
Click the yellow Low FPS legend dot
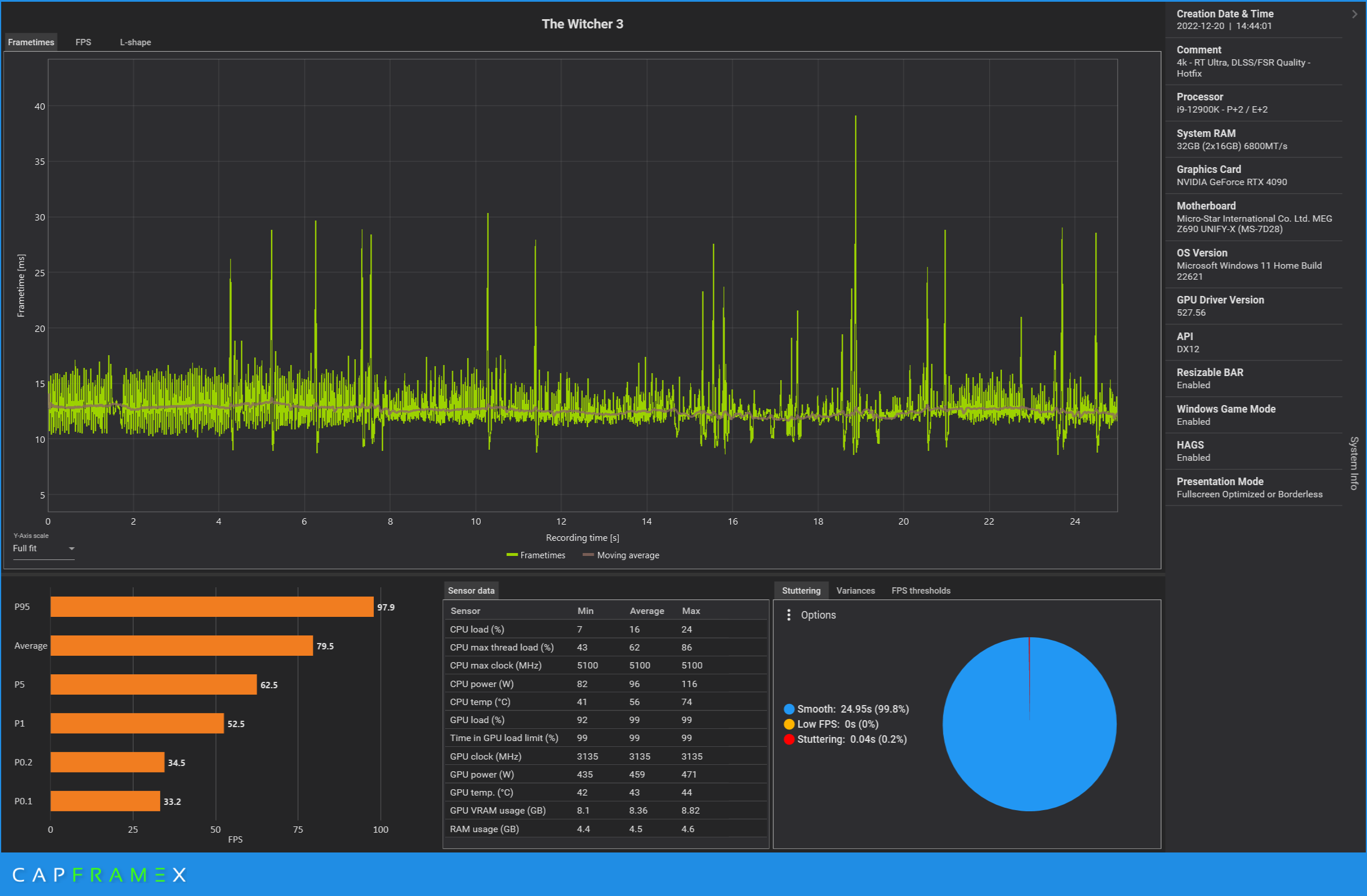[x=789, y=724]
